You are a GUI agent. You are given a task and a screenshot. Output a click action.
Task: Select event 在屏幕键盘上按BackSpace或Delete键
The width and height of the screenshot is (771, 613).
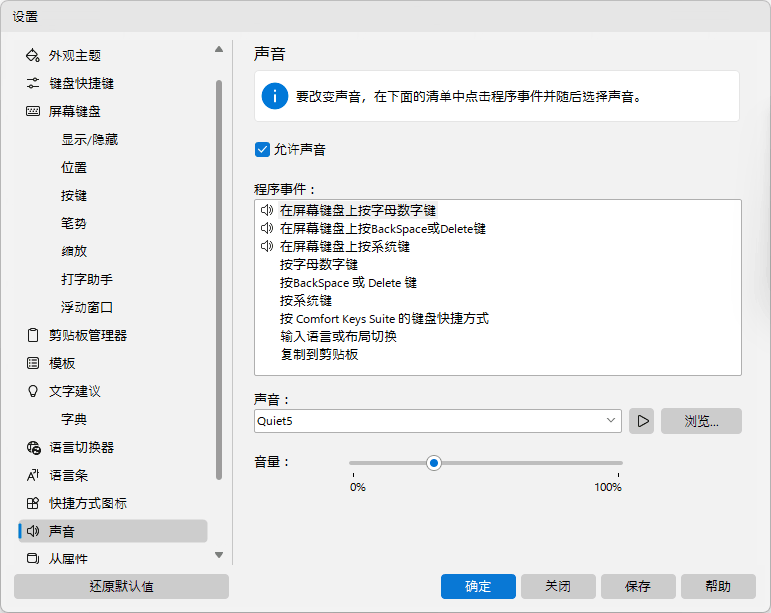(383, 229)
